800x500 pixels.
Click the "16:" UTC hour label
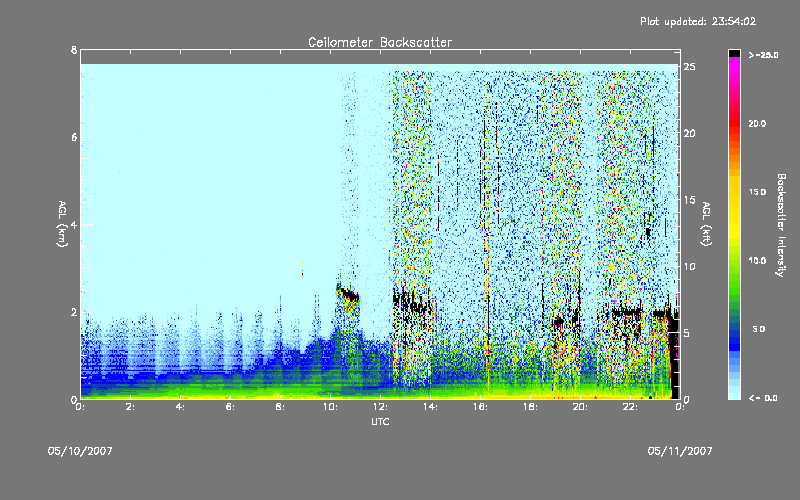tap(480, 407)
